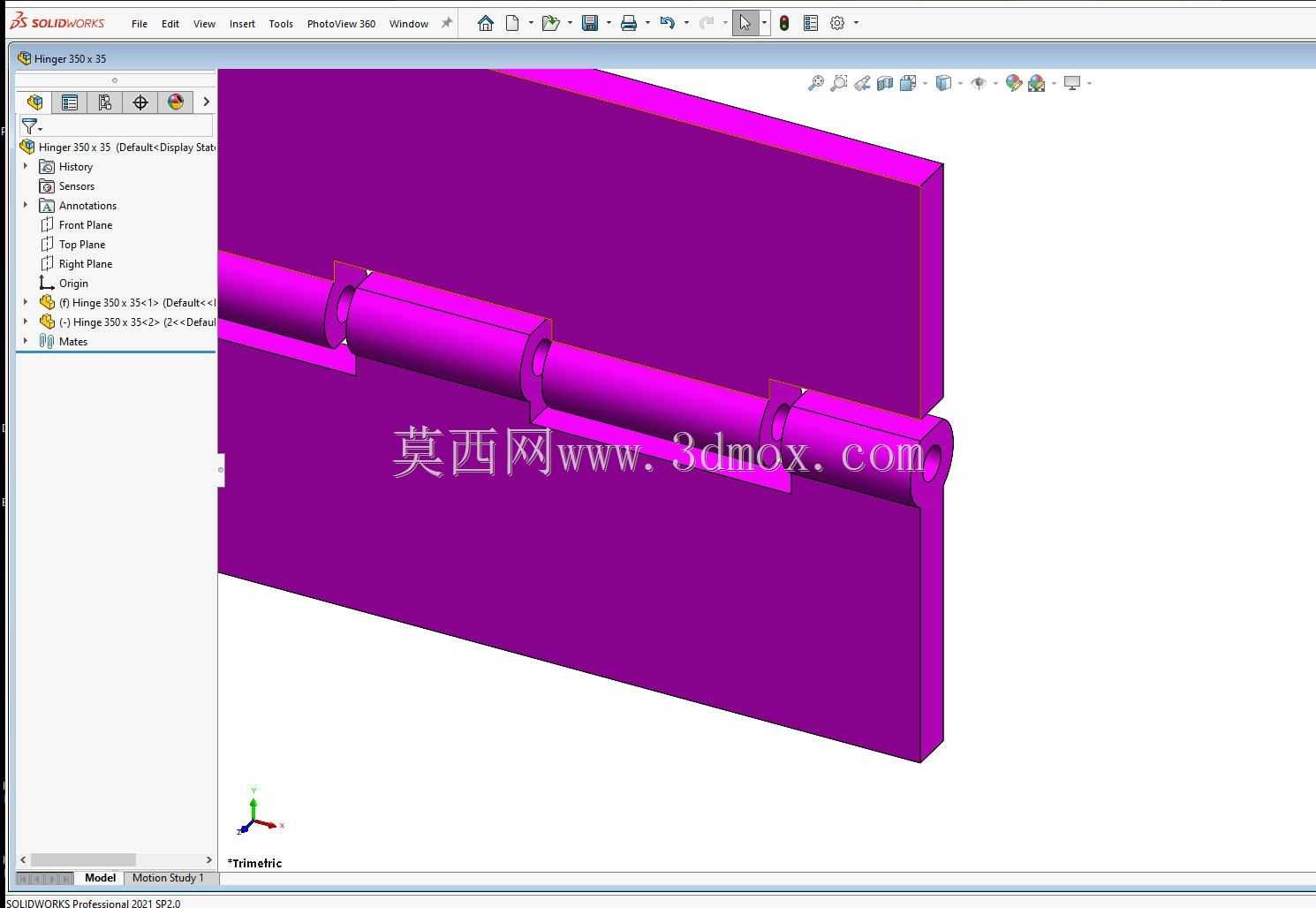This screenshot has width=1316, height=908.
Task: Open the Display Style dropdown arrow
Action: pyautogui.click(x=960, y=83)
